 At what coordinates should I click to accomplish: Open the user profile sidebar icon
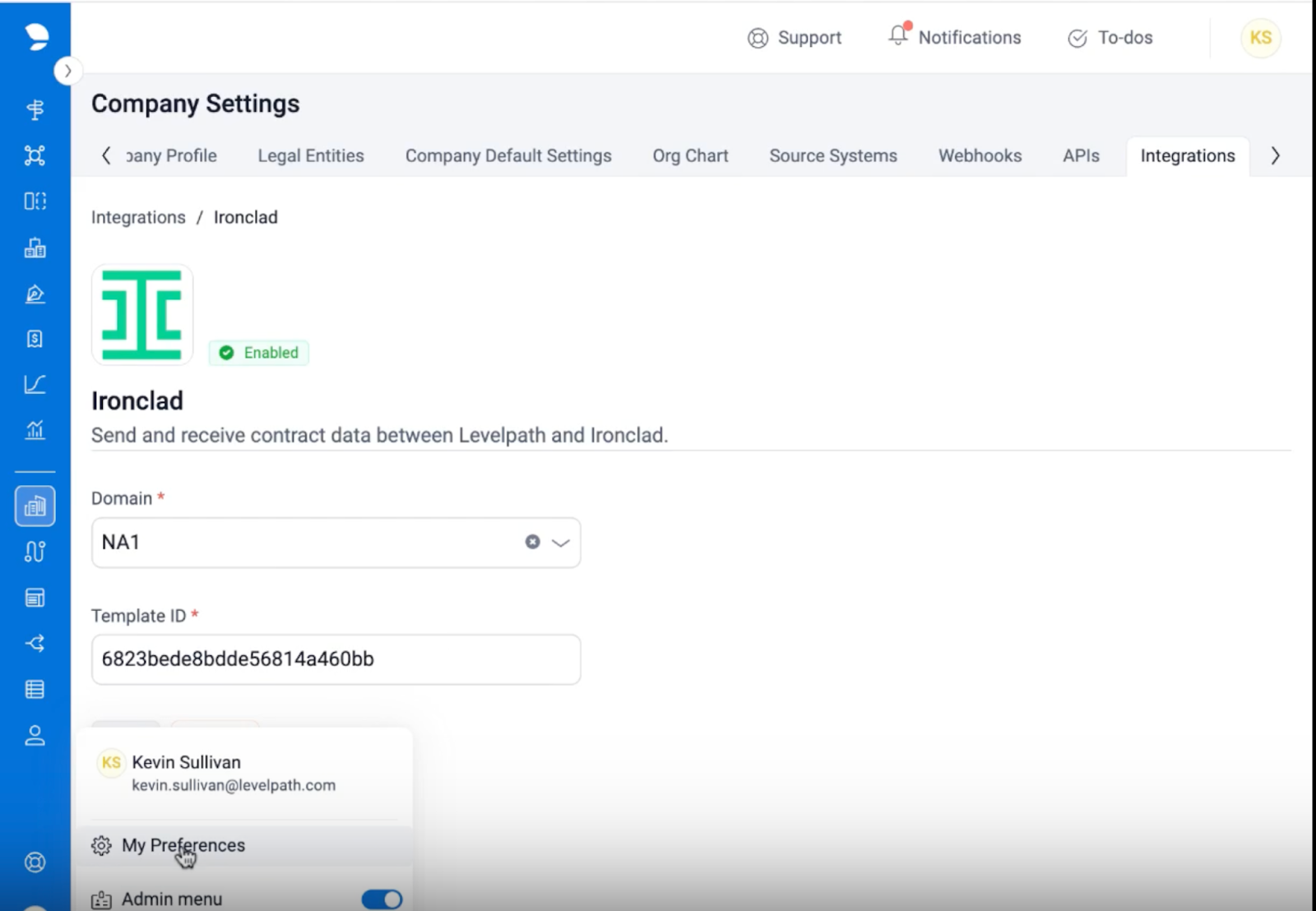(x=35, y=735)
